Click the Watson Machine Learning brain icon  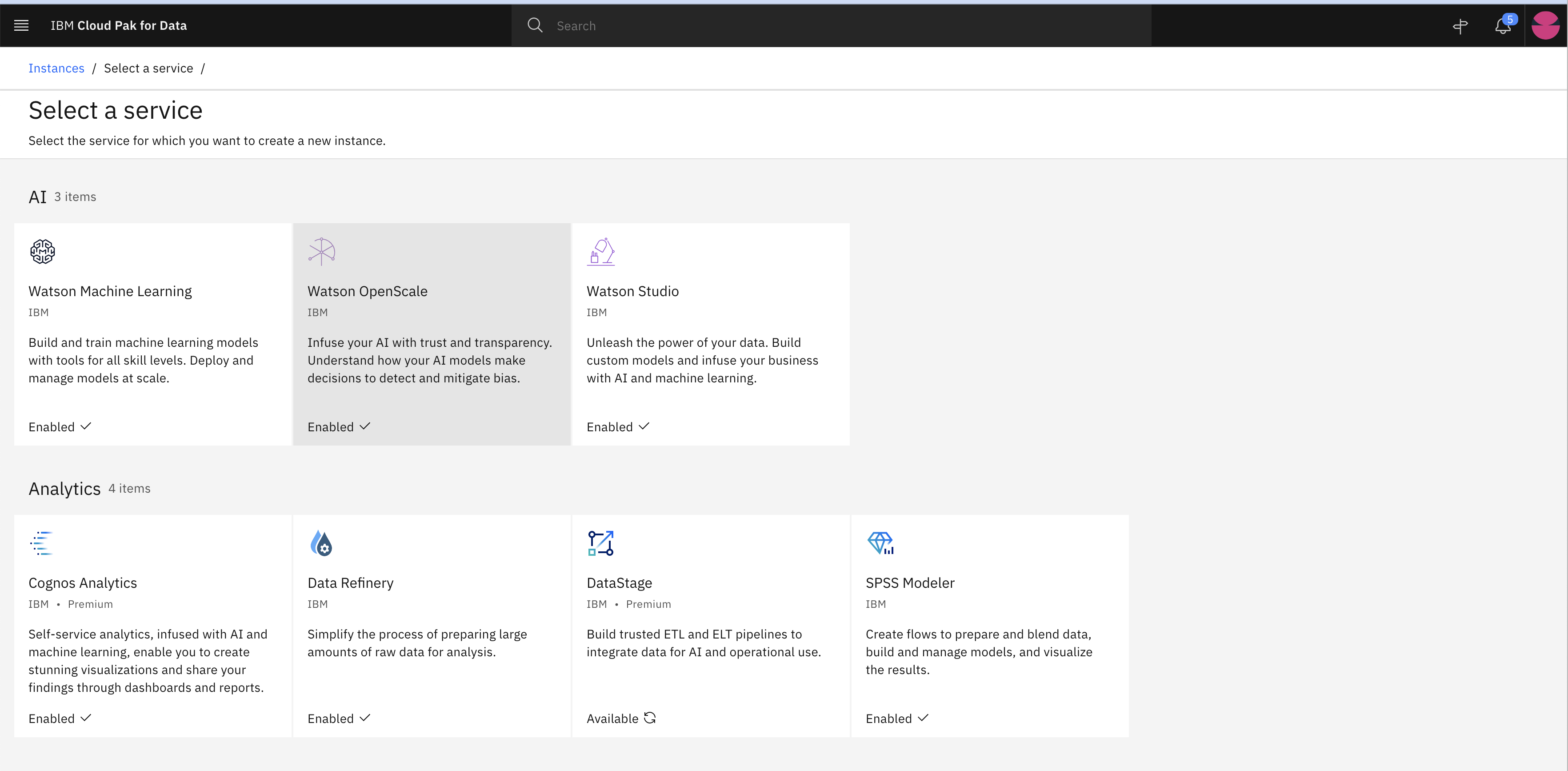pyautogui.click(x=43, y=251)
